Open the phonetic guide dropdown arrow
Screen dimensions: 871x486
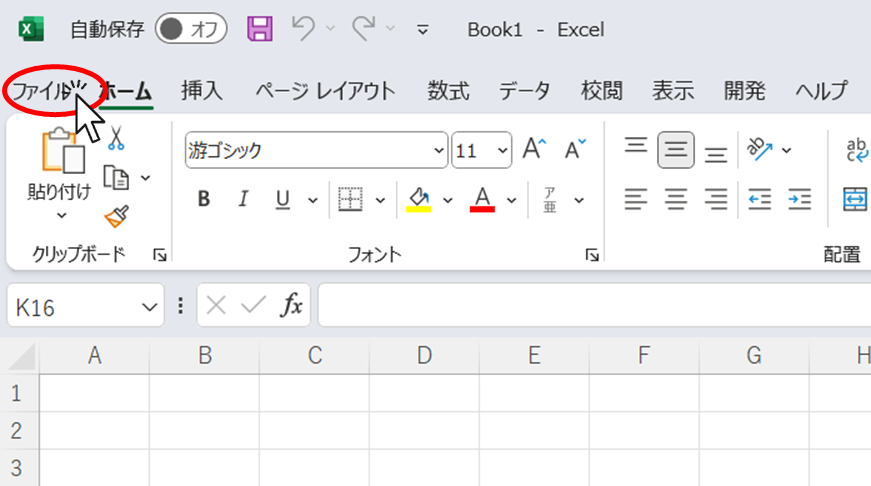click(579, 201)
